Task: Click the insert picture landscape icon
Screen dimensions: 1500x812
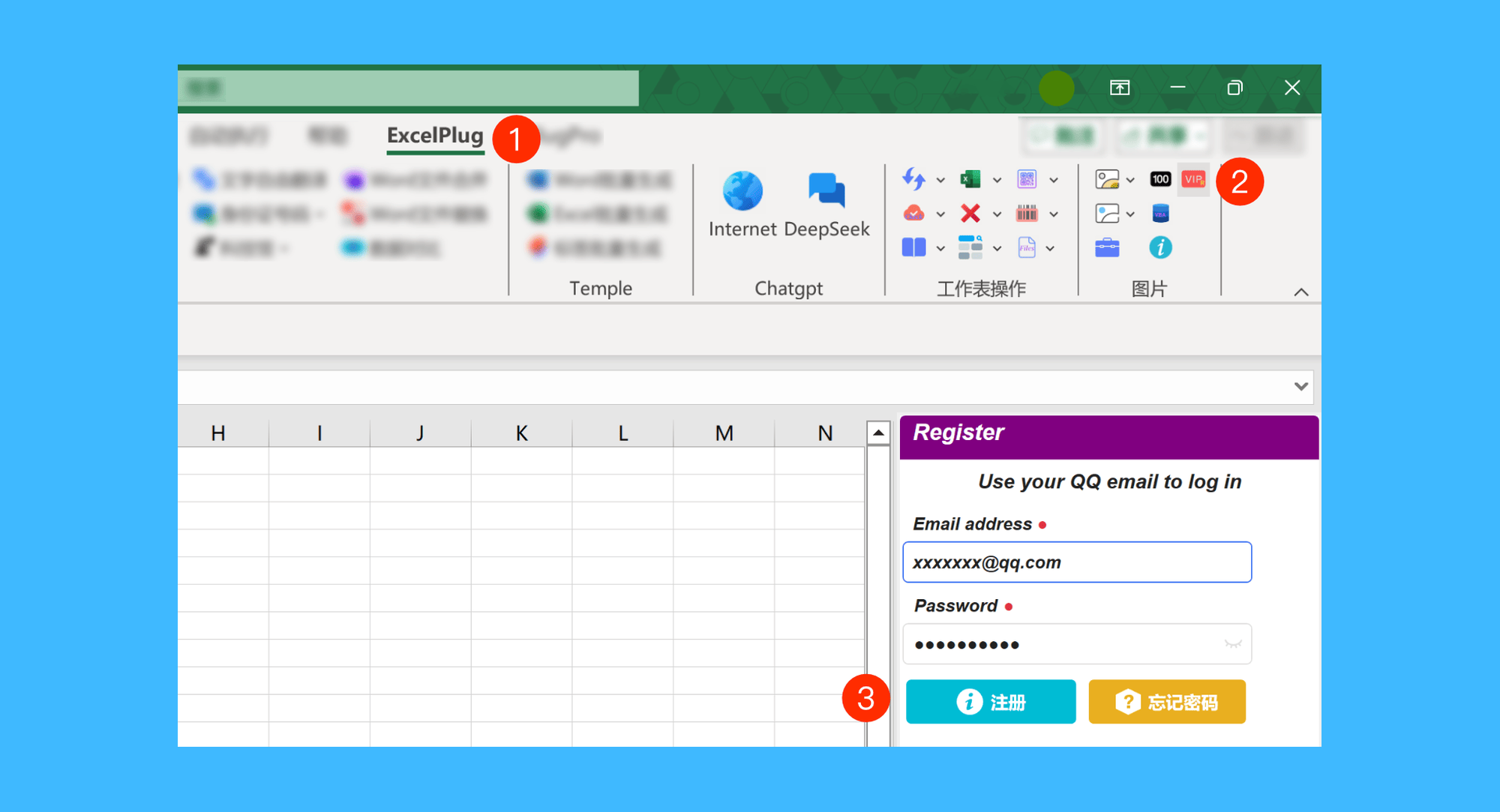Action: point(1107,179)
